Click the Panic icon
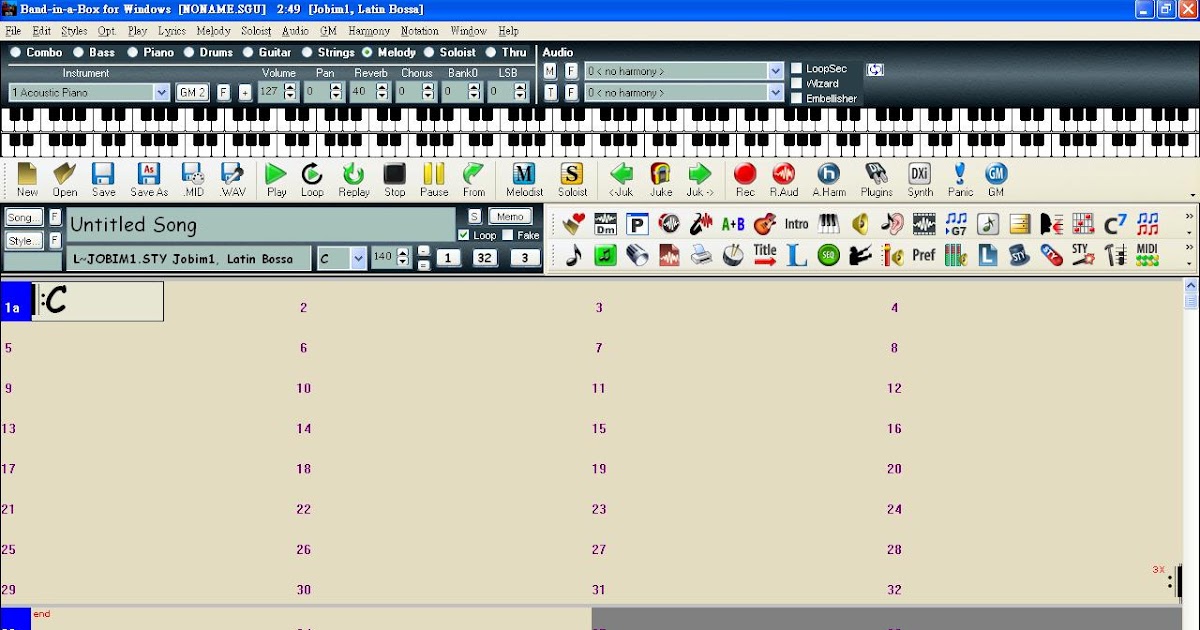Image resolution: width=1200 pixels, height=630 pixels. [x=960, y=179]
